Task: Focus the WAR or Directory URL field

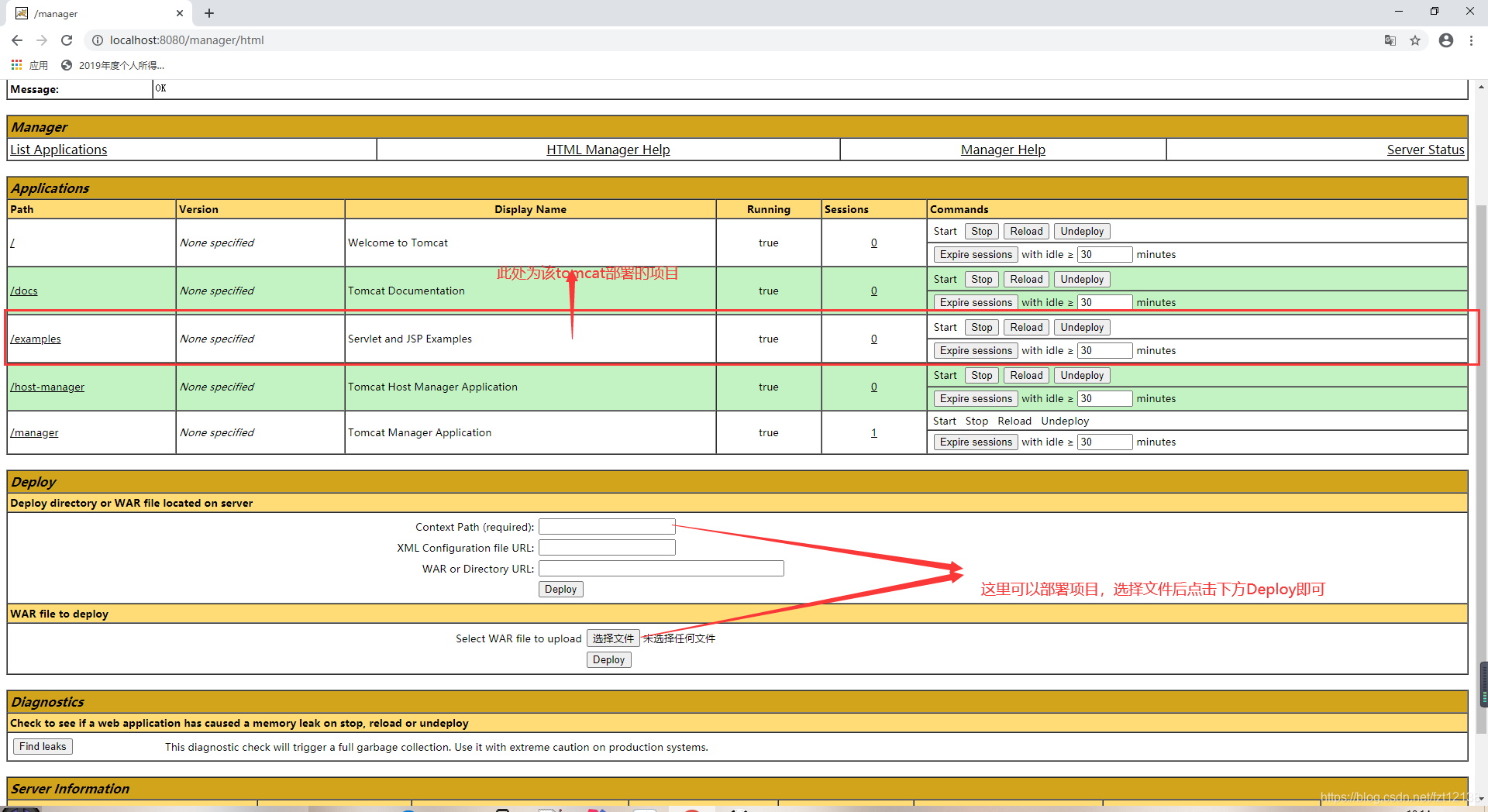Action: (661, 569)
